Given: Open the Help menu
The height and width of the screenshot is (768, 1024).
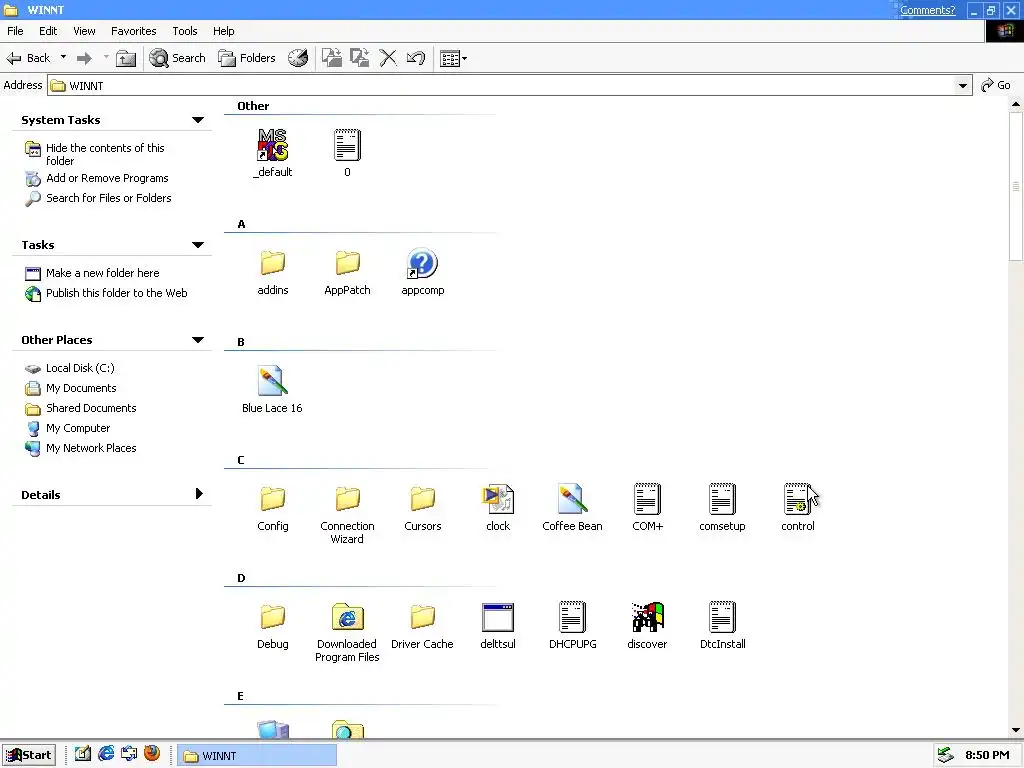Looking at the screenshot, I should tap(223, 31).
